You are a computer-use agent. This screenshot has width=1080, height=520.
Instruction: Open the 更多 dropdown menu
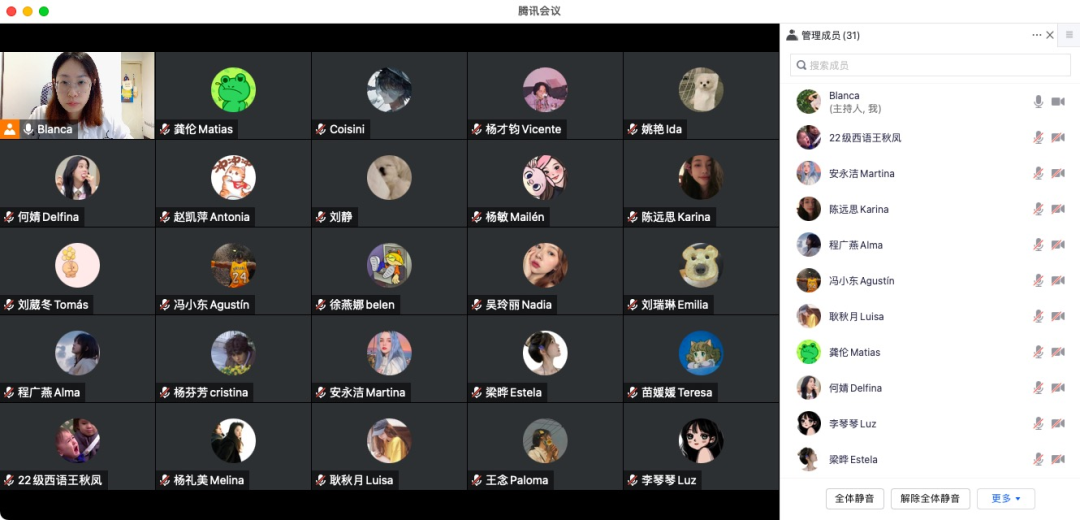1006,498
